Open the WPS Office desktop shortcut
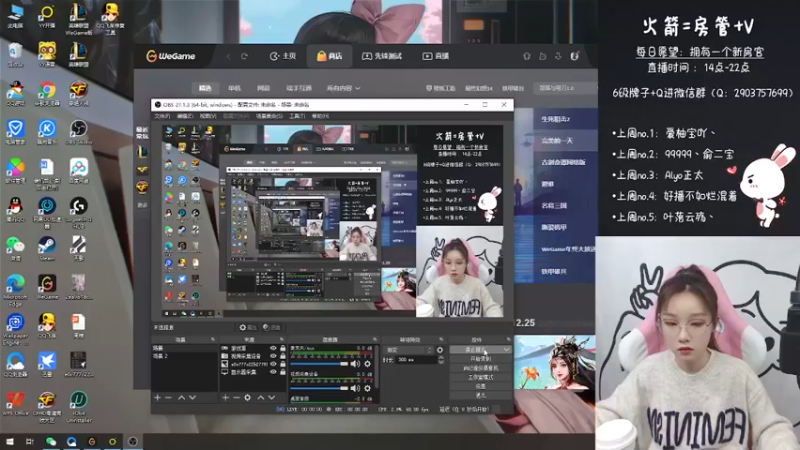Viewport: 800px width, 450px height. 15,403
